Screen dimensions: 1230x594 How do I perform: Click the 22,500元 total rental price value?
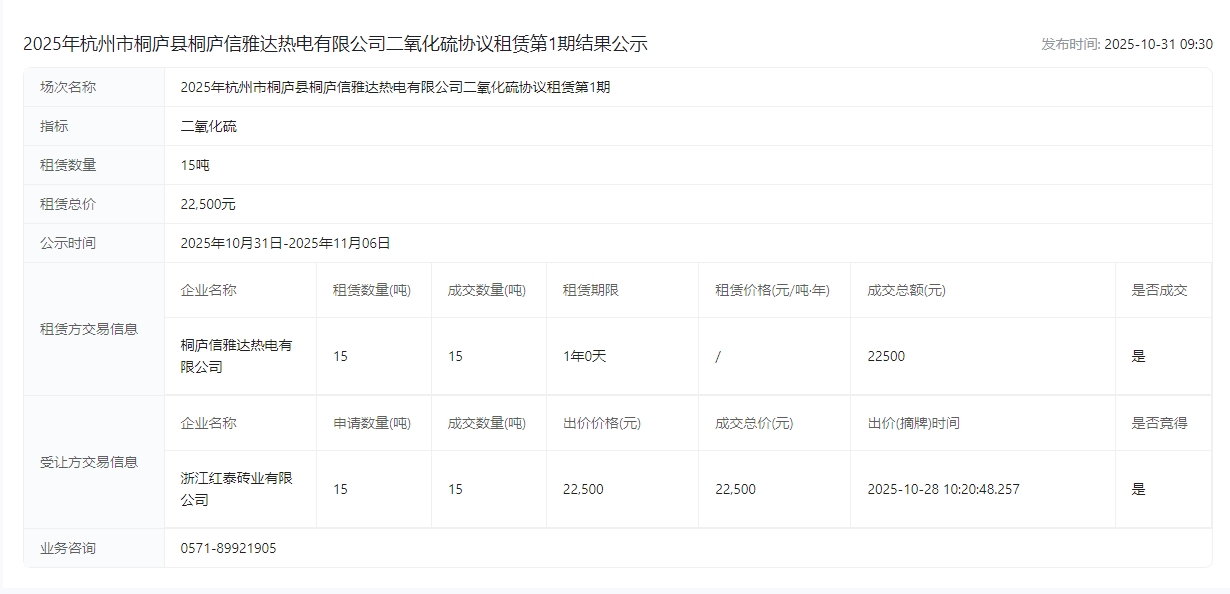pyautogui.click(x=208, y=204)
